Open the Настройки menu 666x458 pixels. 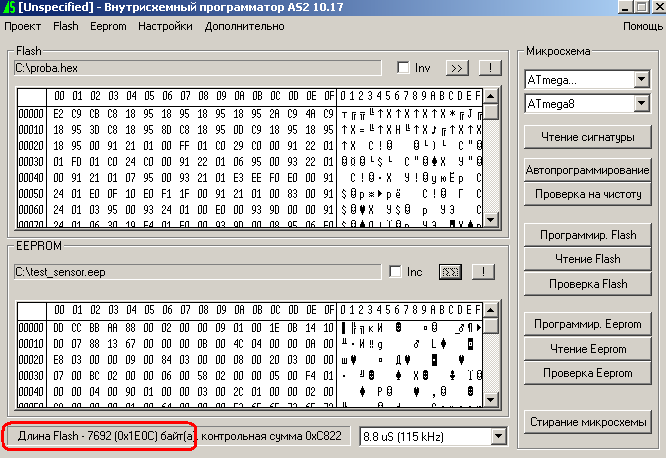click(x=165, y=25)
